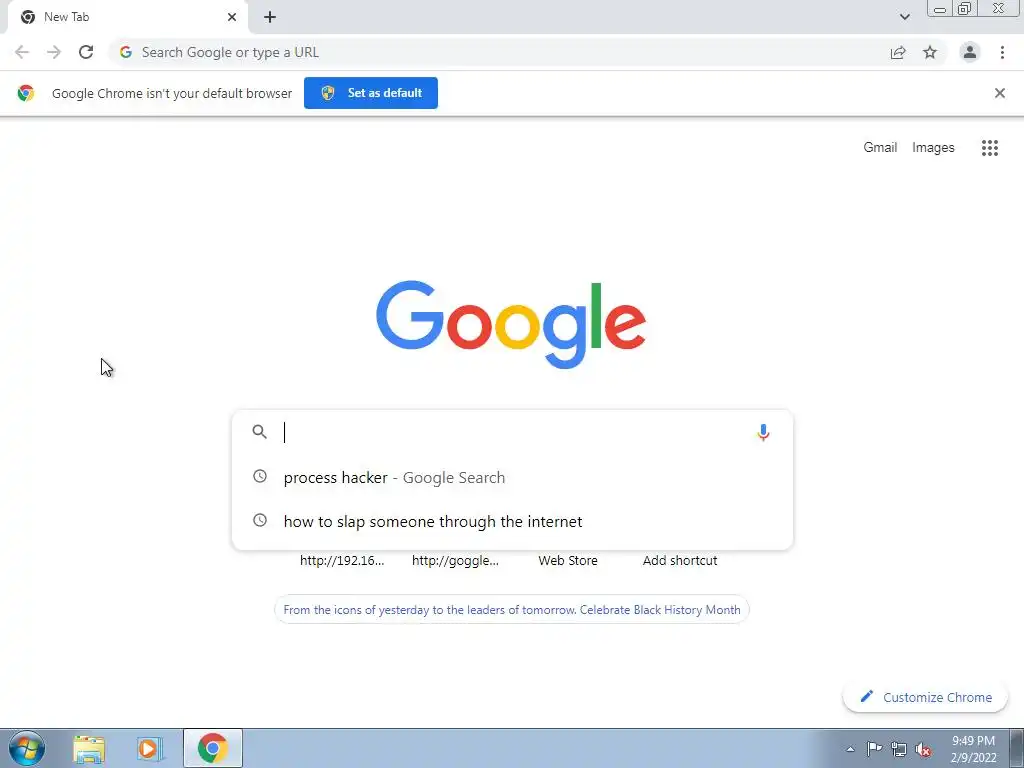The width and height of the screenshot is (1024, 768).
Task: Click the browser forward arrow
Action: (54, 52)
